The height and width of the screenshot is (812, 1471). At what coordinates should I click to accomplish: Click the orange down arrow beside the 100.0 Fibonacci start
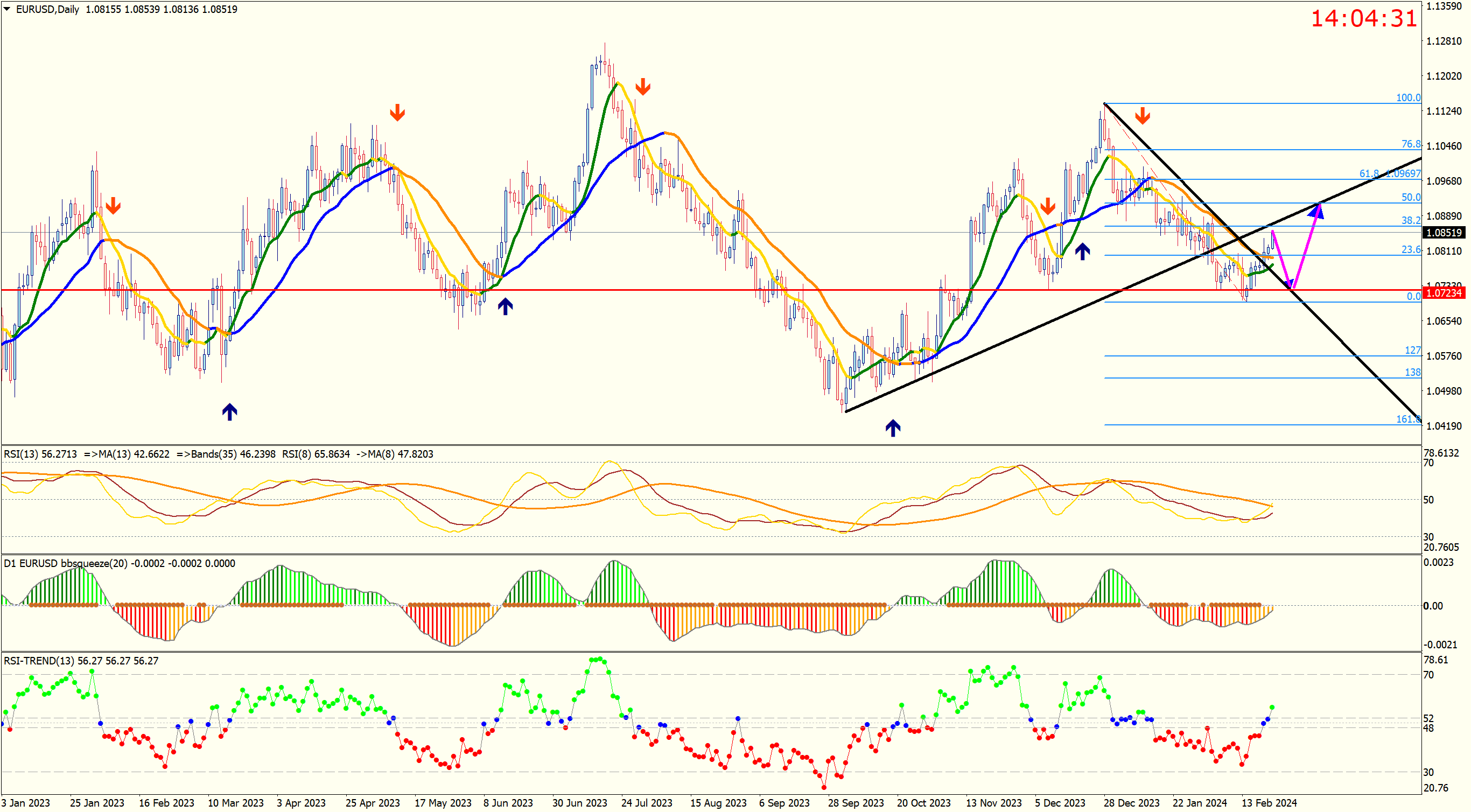1142,115
